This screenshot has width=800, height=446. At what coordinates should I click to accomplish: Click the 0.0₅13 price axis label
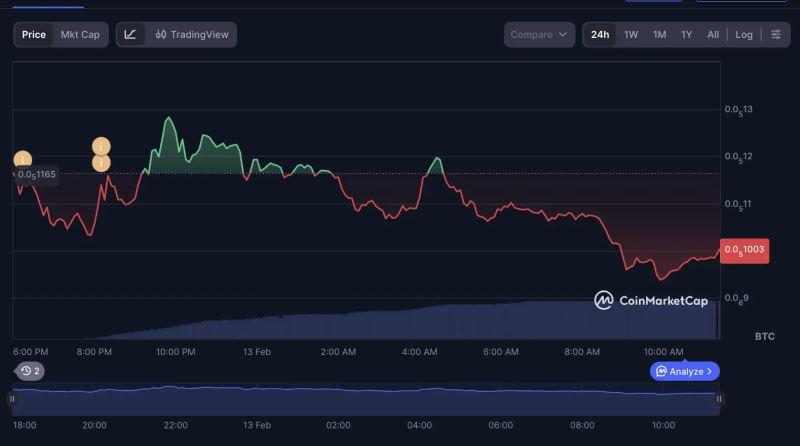coord(739,110)
